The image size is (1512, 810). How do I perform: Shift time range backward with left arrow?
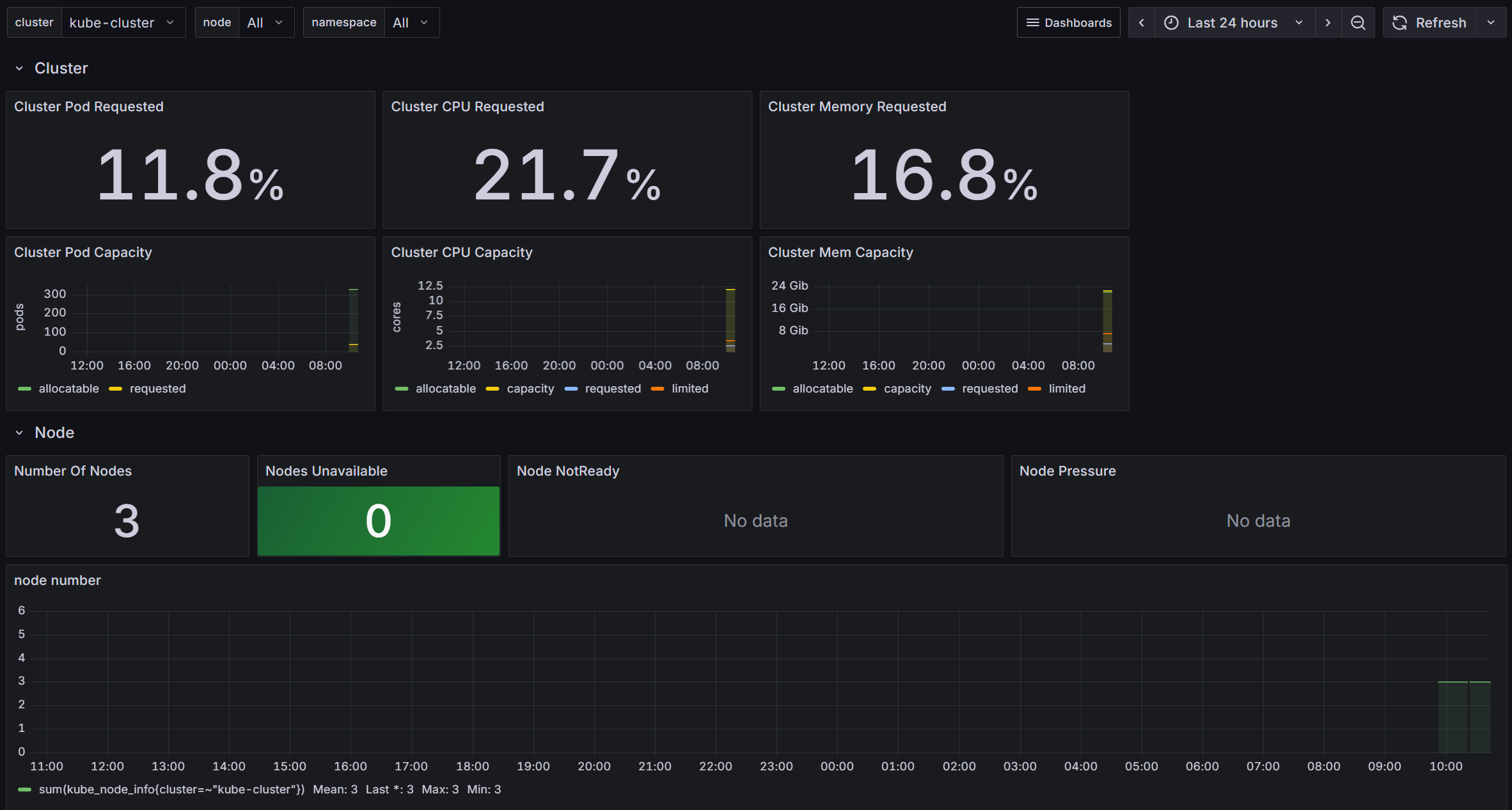point(1141,23)
